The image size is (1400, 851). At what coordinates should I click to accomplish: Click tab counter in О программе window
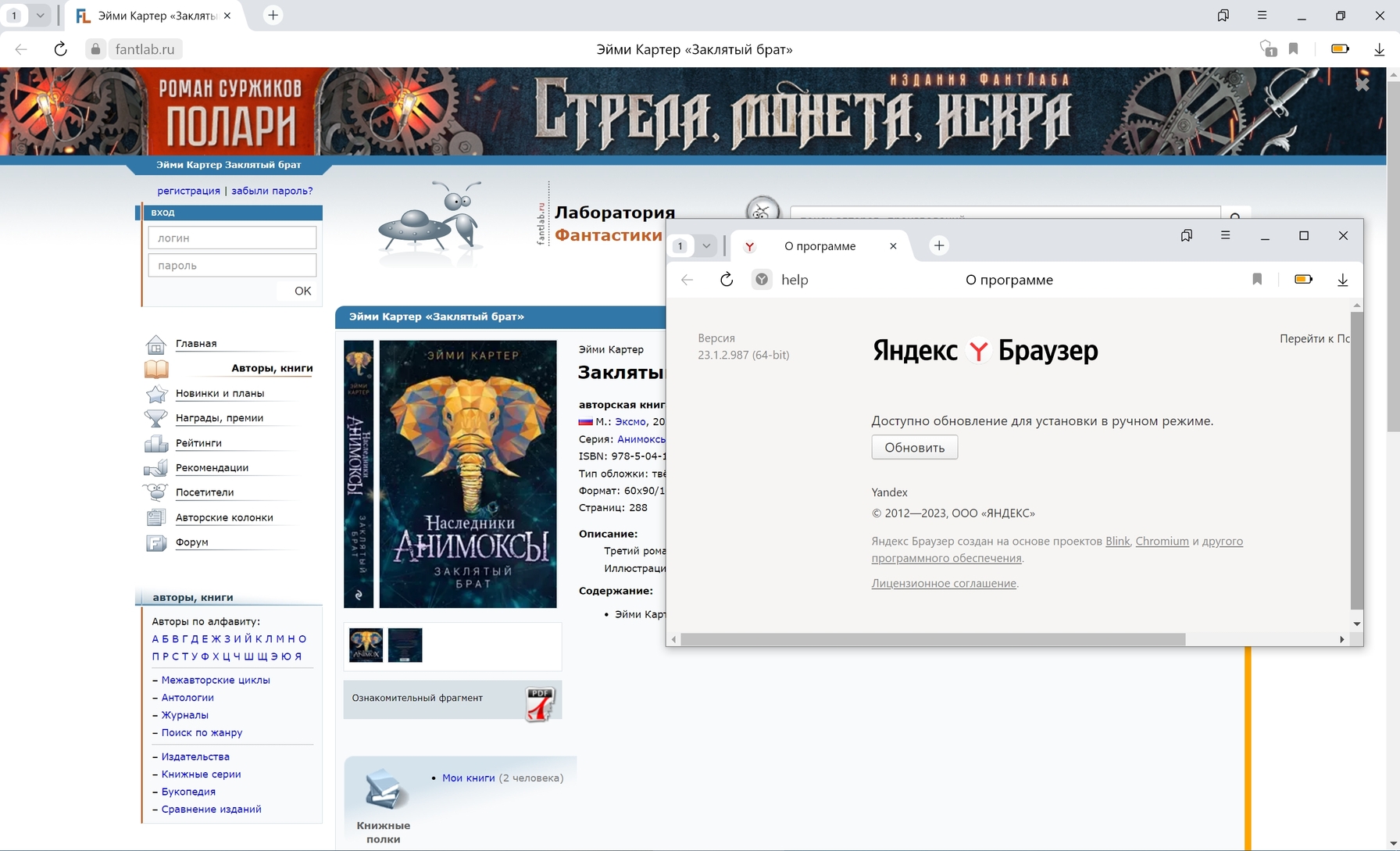coord(680,245)
